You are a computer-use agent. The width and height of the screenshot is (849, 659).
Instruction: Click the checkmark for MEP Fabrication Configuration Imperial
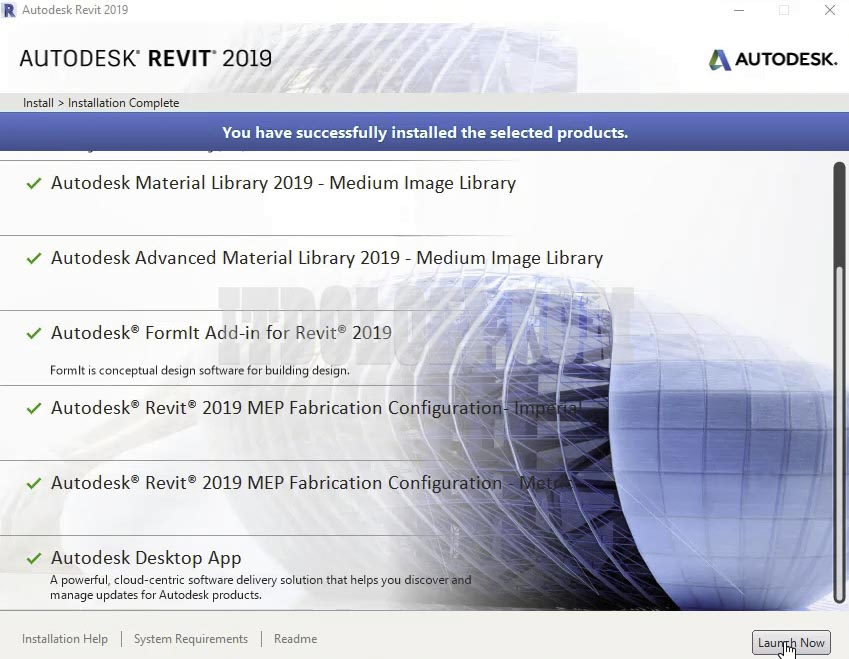33,408
